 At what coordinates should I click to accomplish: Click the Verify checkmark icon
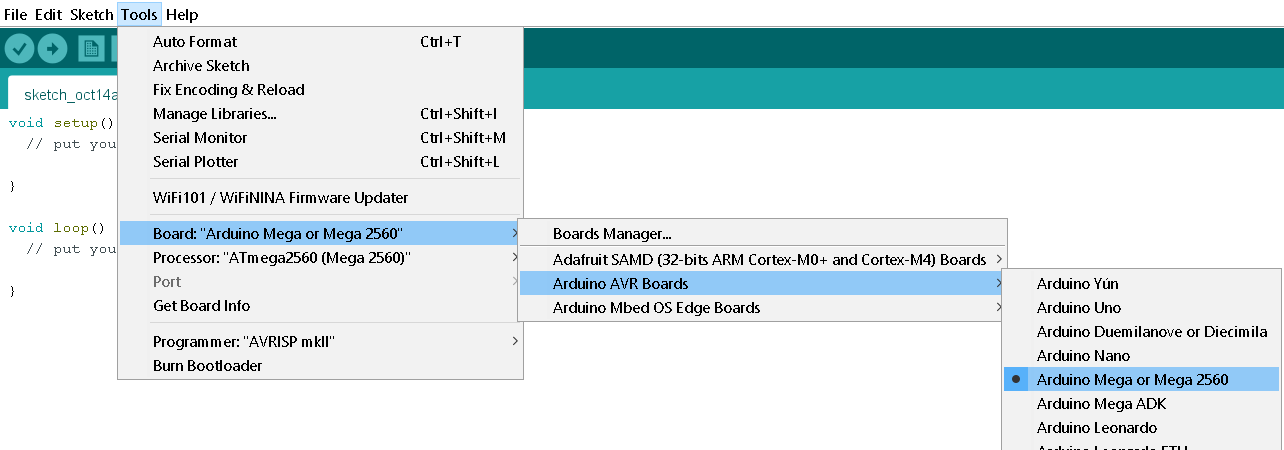pyautogui.click(x=20, y=48)
